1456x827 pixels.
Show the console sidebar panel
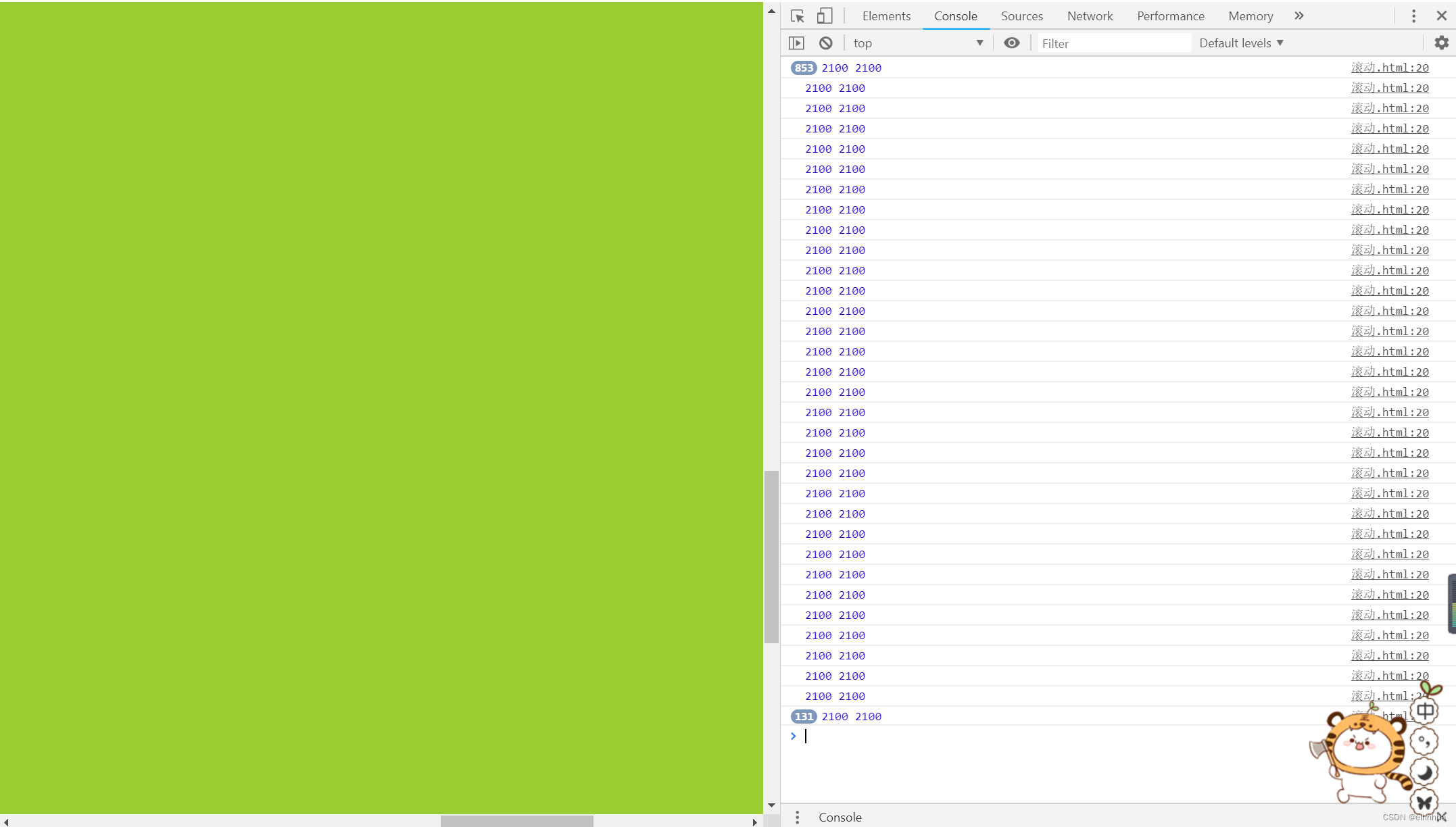pyautogui.click(x=797, y=43)
